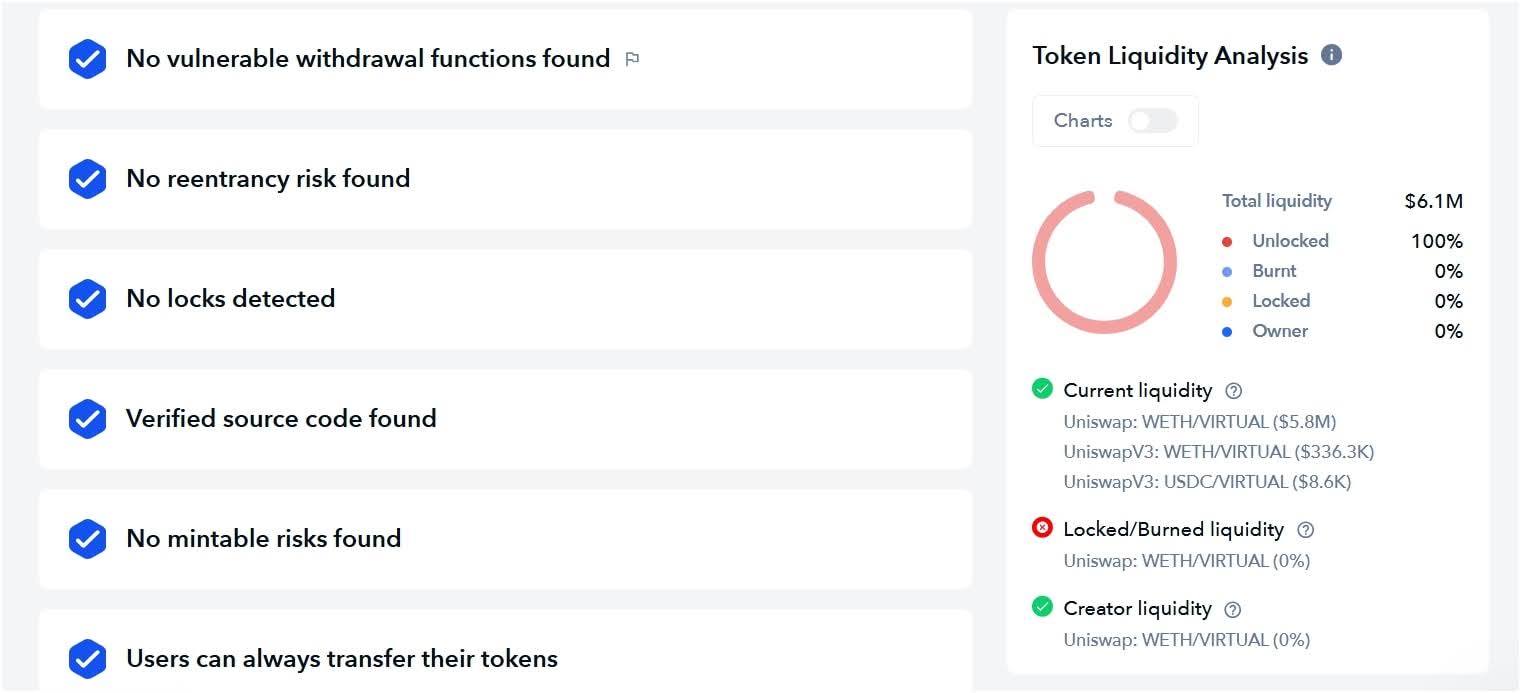Click the red cross icon beside Locked/Burned liquidity

click(x=1042, y=528)
